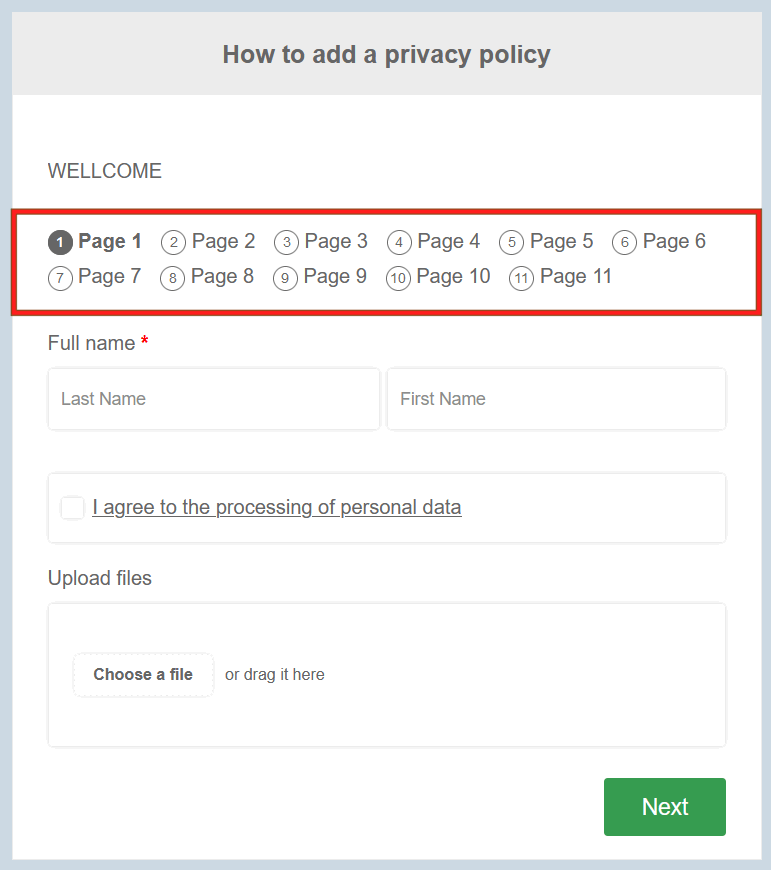Navigate to the Page 6 step
This screenshot has height=870, width=771.
pyautogui.click(x=624, y=241)
